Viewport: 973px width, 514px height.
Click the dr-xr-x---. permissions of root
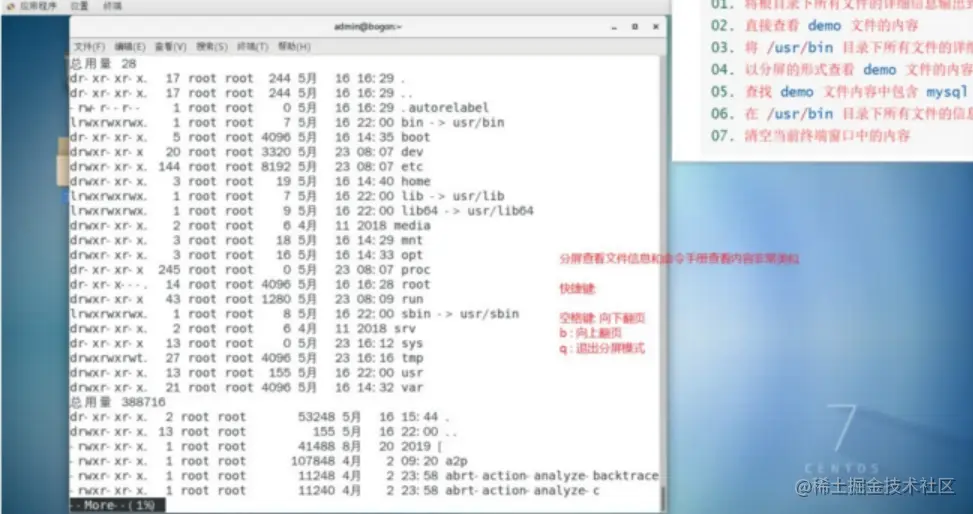click(109, 285)
